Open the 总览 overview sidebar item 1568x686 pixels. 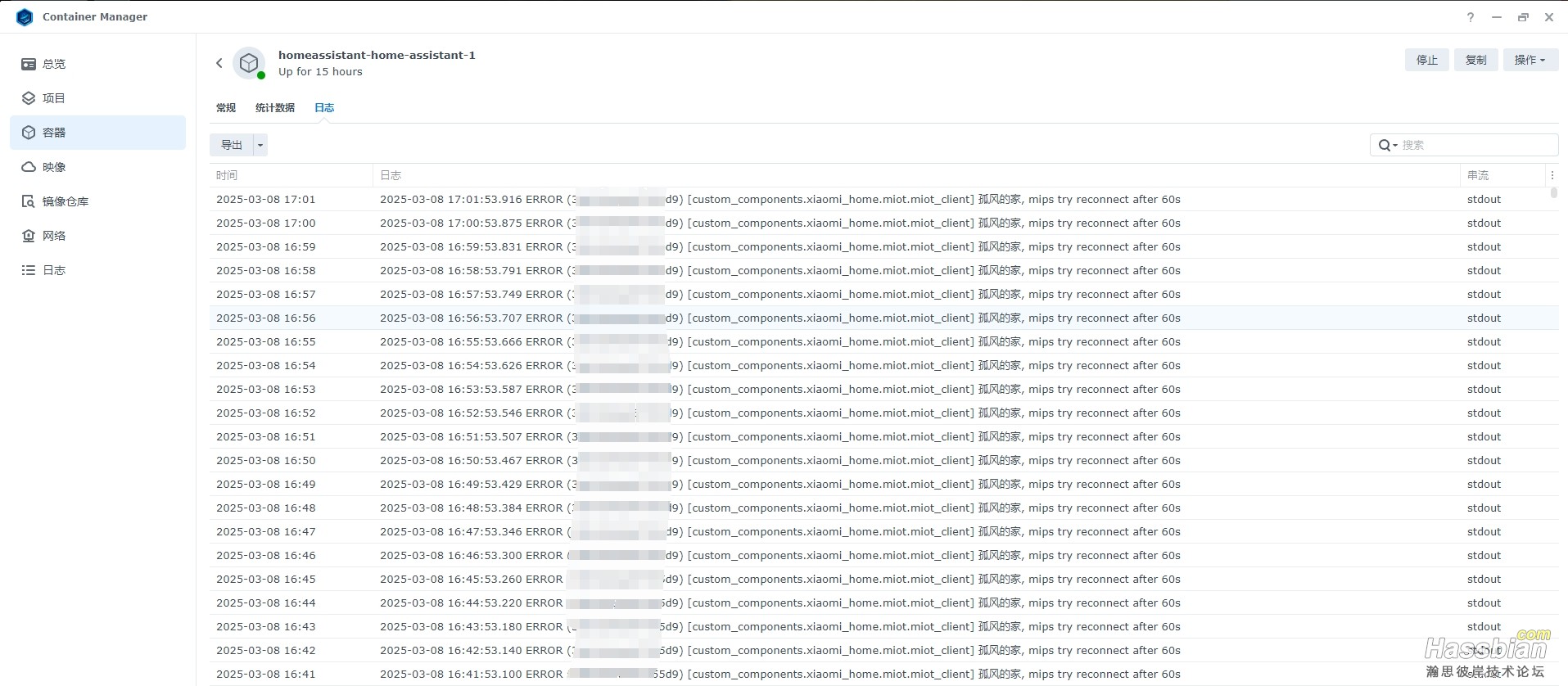pyautogui.click(x=97, y=64)
